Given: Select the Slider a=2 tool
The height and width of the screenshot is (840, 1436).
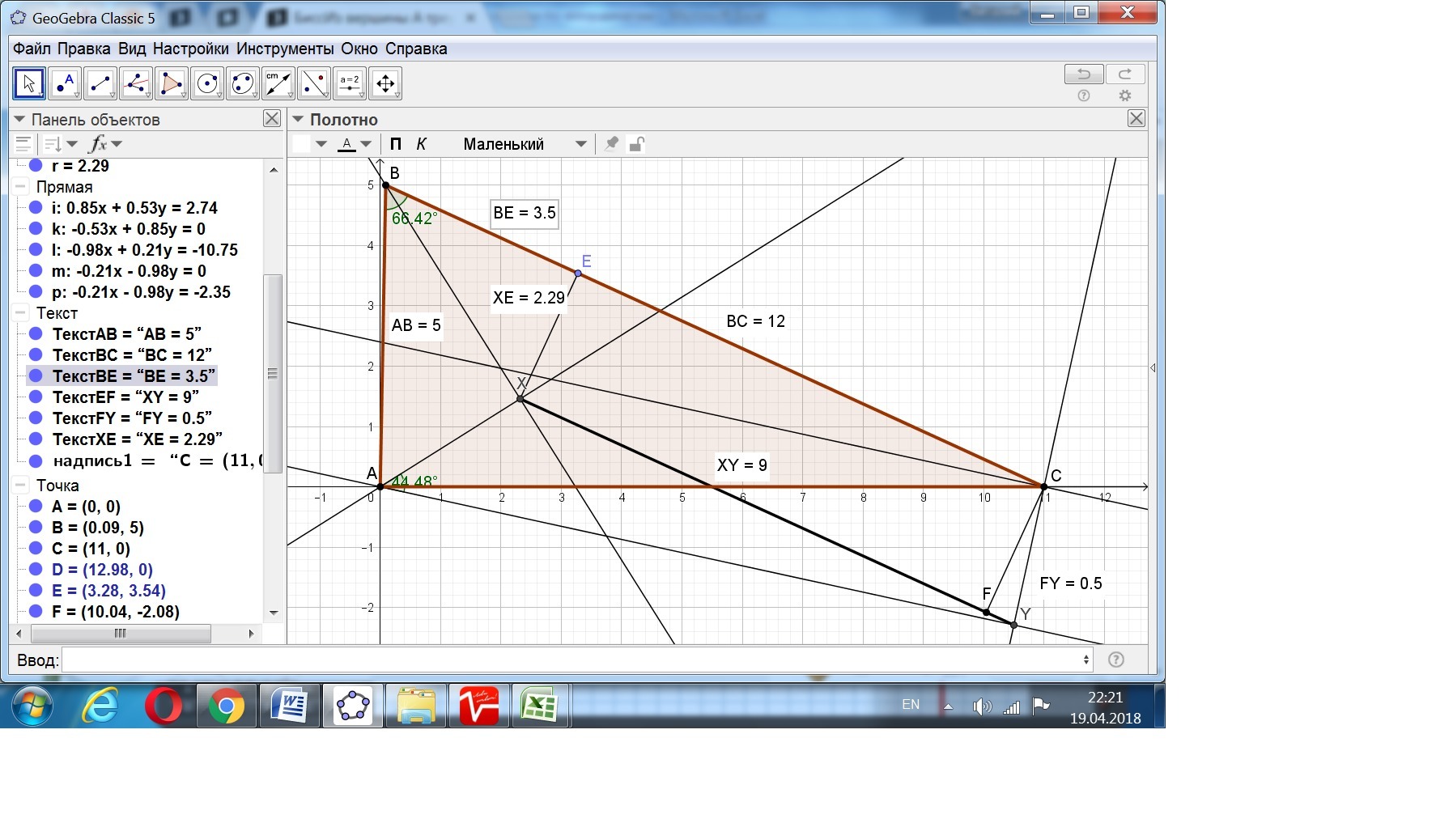Looking at the screenshot, I should tap(350, 83).
